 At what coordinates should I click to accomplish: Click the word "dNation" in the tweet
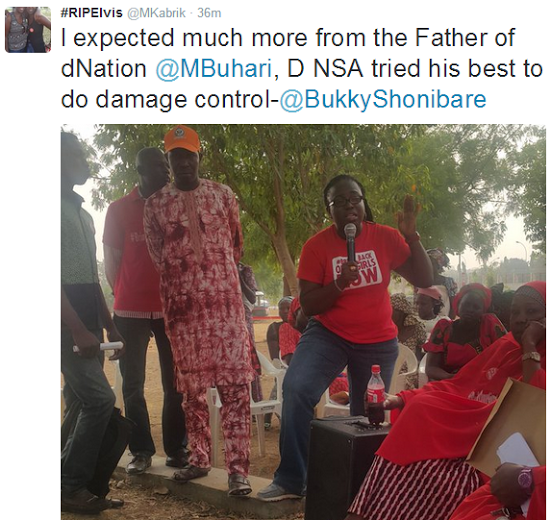[x=104, y=69]
